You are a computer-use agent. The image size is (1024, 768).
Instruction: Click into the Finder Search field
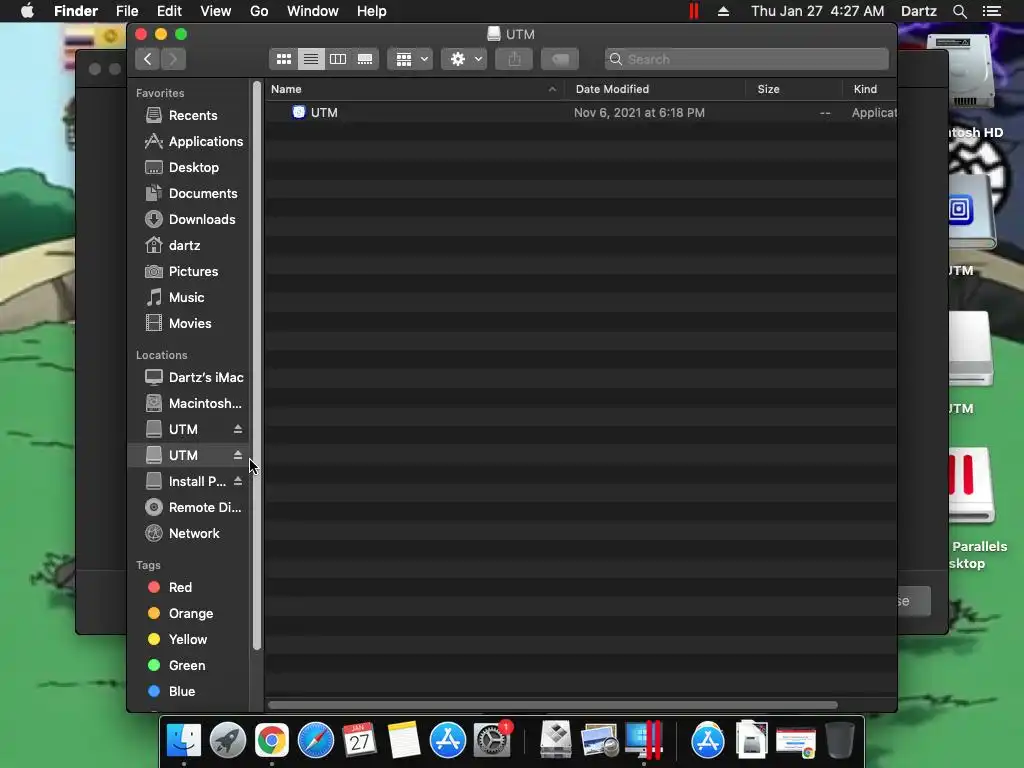(746, 59)
